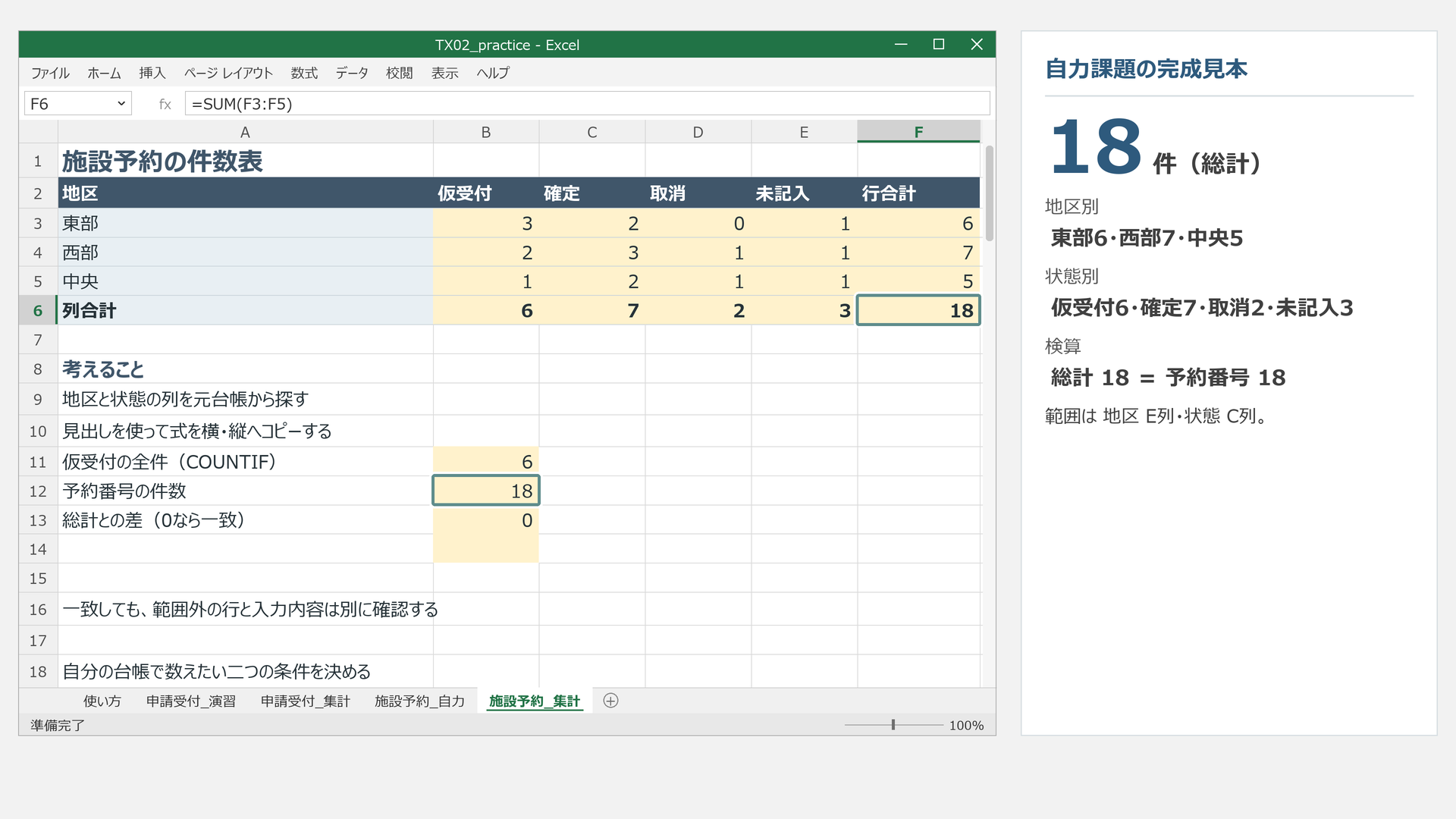Click the 東部 row label cell

245,223
